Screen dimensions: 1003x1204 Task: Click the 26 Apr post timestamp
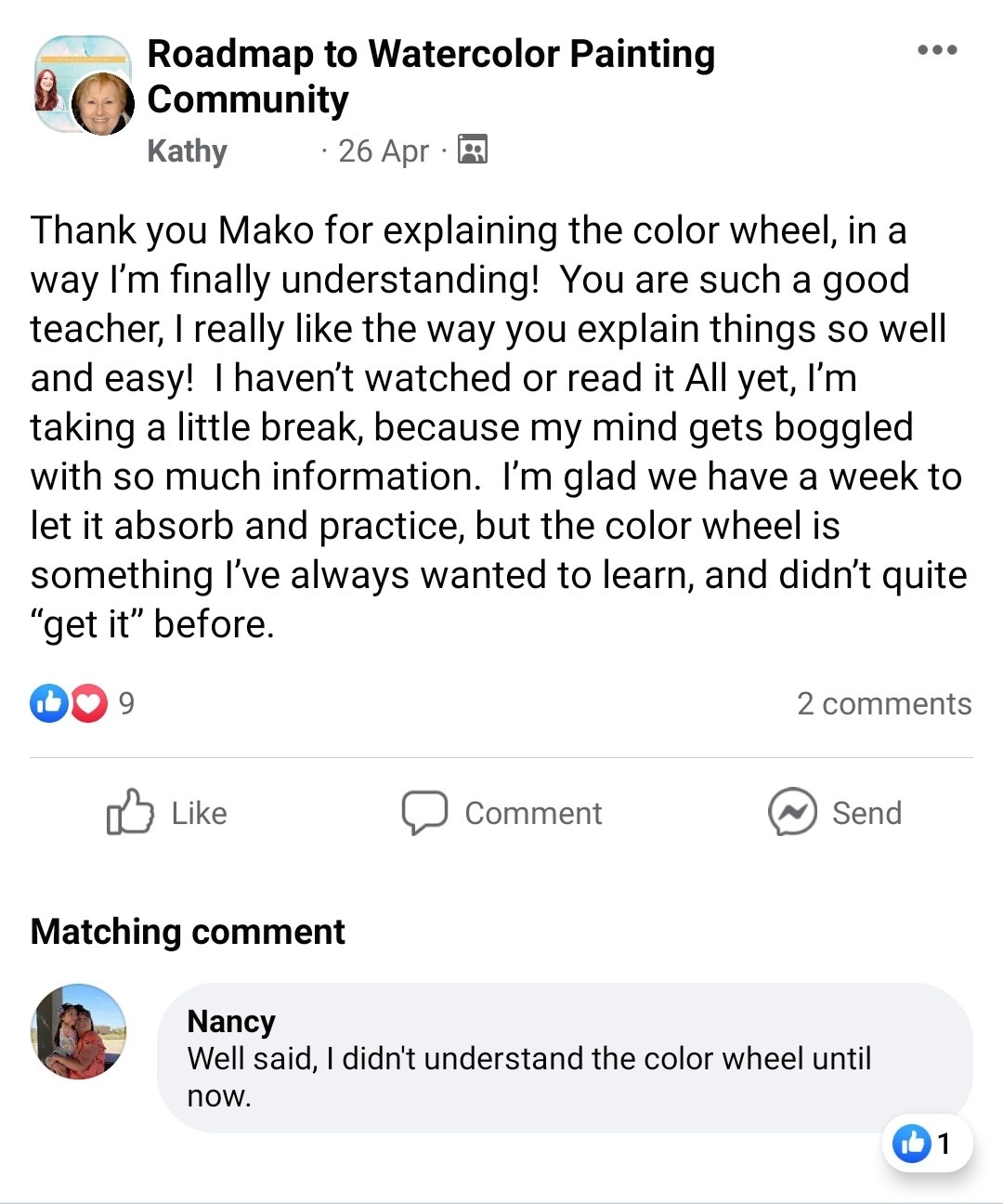click(383, 150)
